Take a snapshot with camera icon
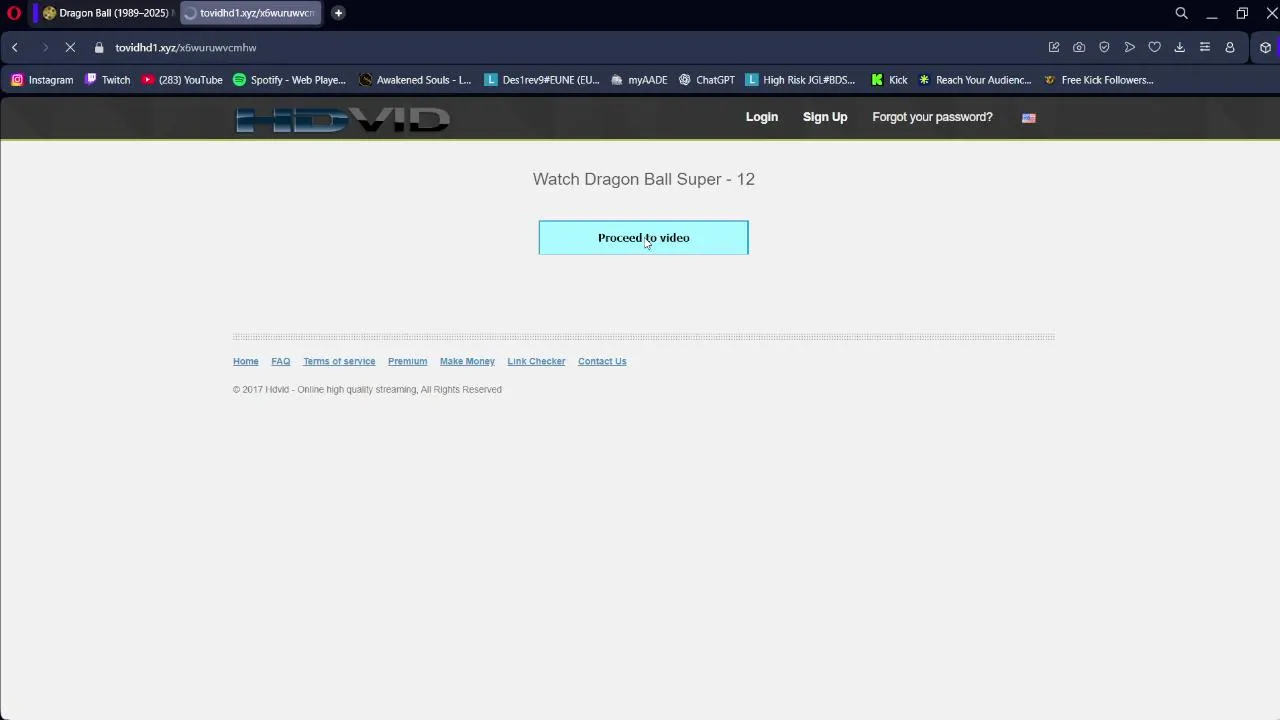The image size is (1280, 720). (1079, 47)
